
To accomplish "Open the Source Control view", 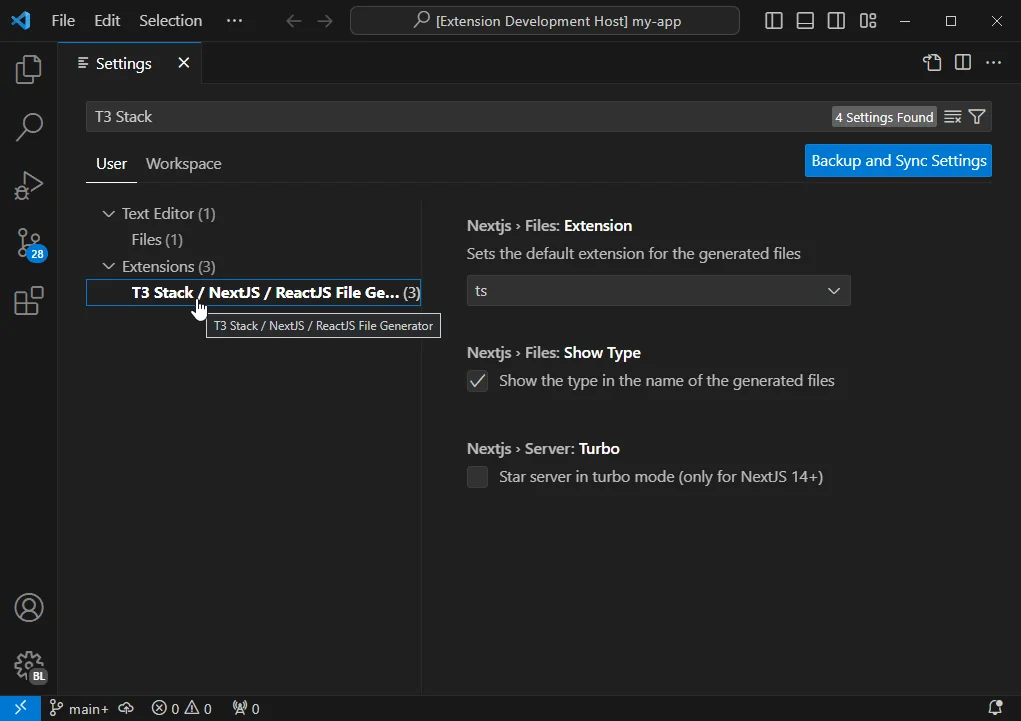I will pyautogui.click(x=29, y=243).
